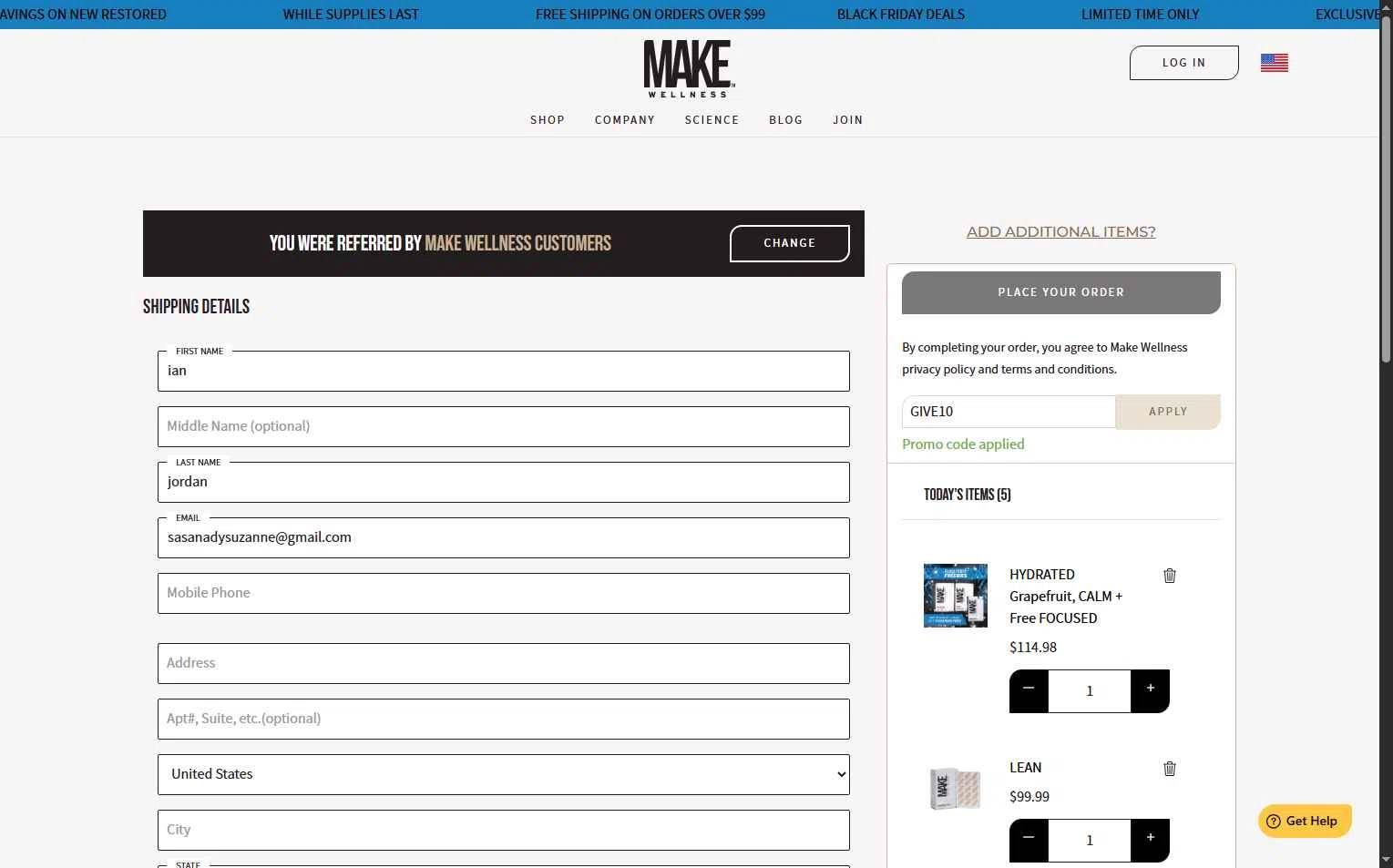Go to the SCIENCE page
This screenshot has height=868, width=1393.
tap(712, 120)
